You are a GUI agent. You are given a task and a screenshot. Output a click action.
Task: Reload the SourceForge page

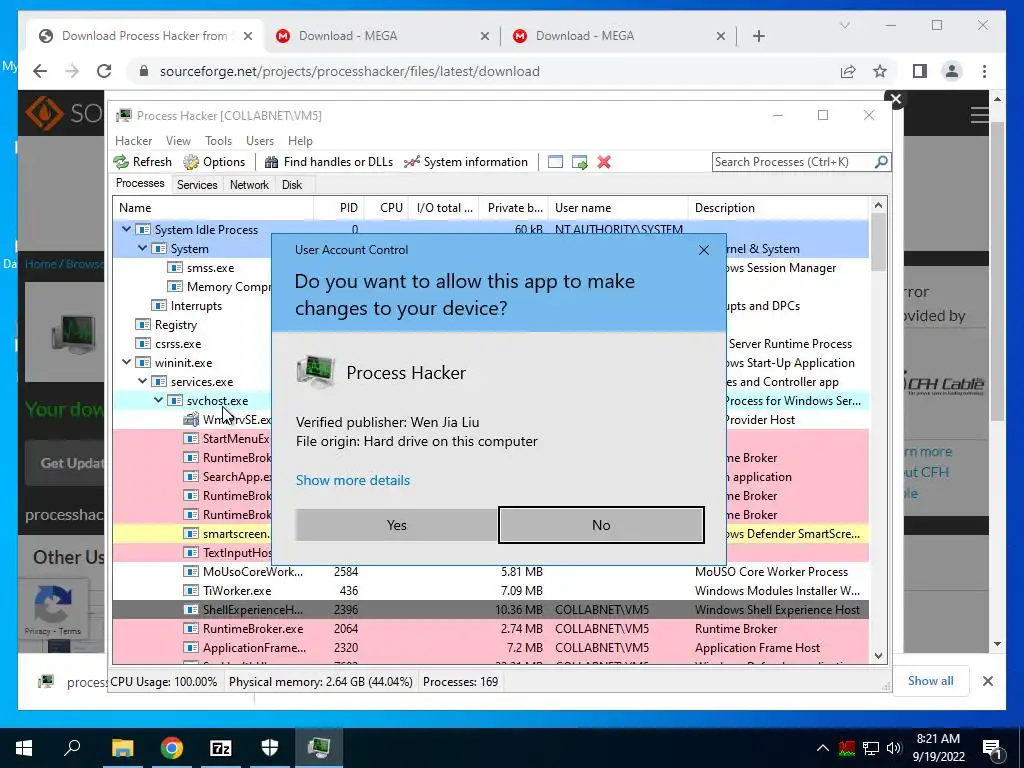pos(104,71)
